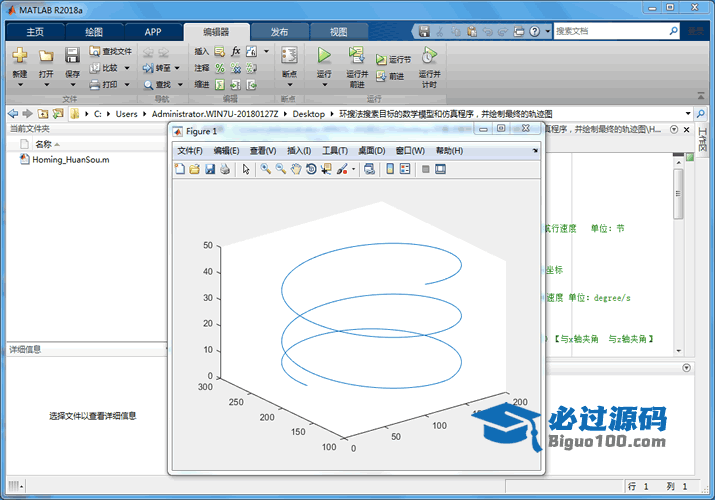Select the Pan hand tool in Figure 1
Viewport: 715px width, 500px height.
click(296, 170)
